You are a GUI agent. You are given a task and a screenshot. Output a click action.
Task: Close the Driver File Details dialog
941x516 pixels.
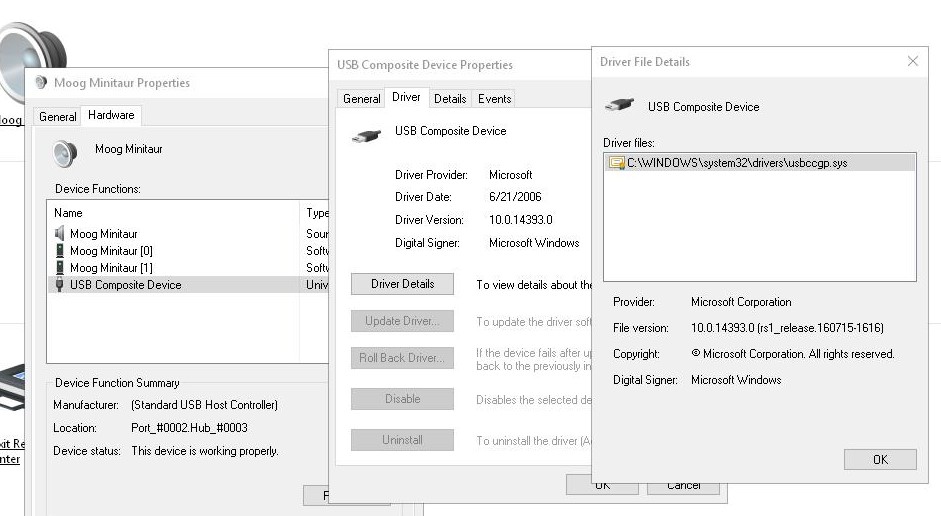coord(912,62)
